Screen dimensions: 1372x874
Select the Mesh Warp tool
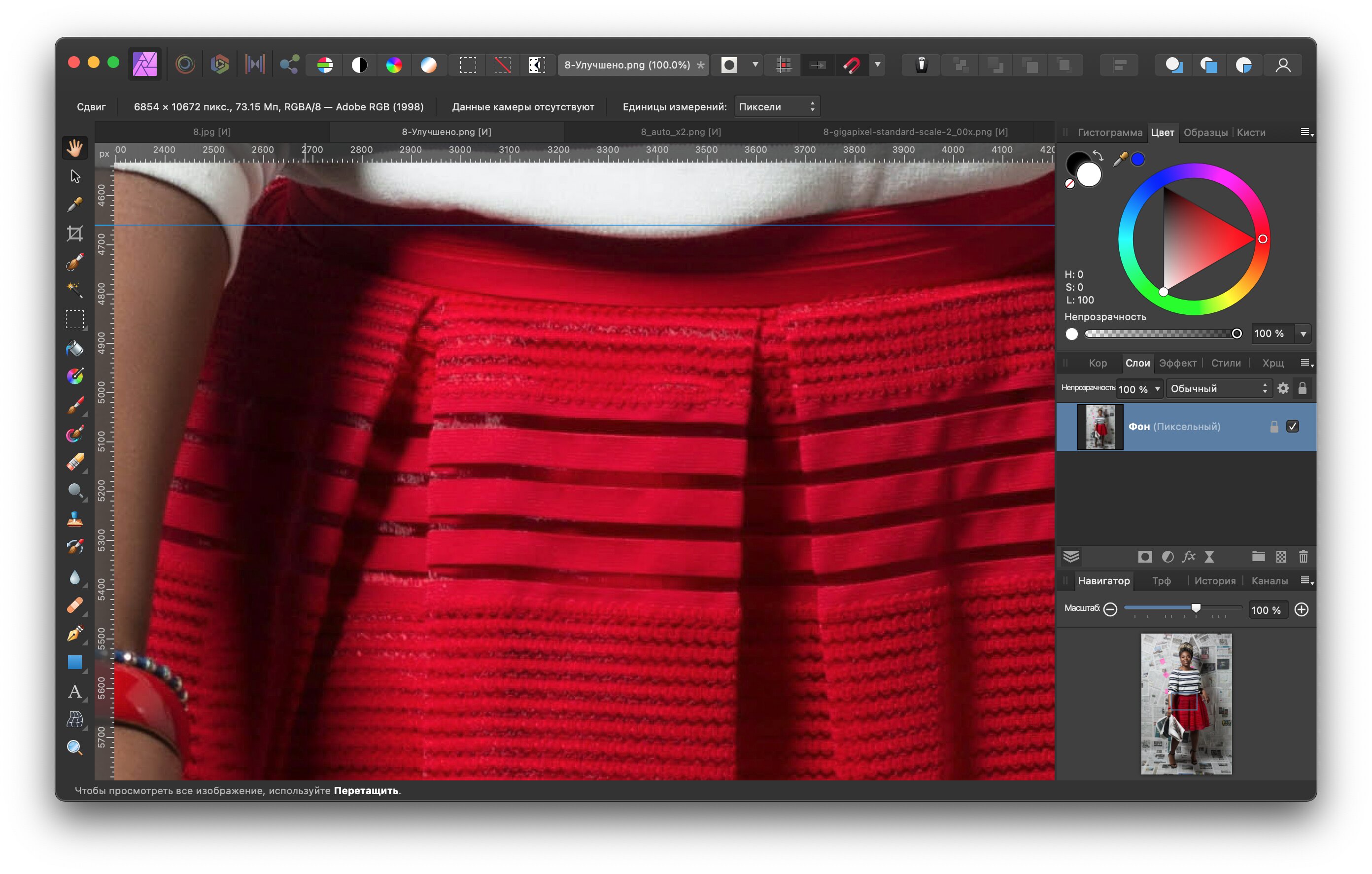[x=74, y=720]
